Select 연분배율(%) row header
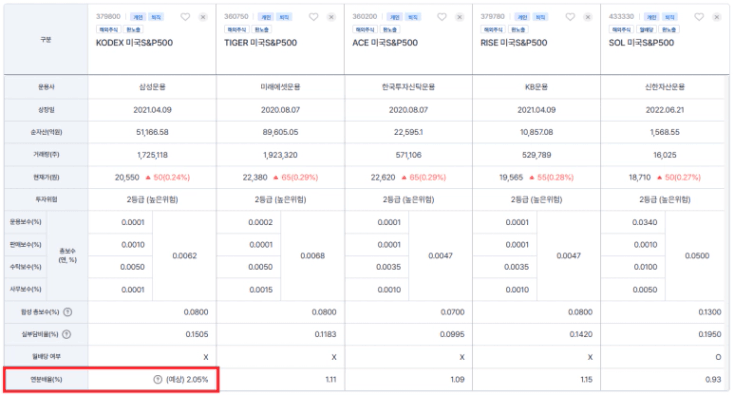 coord(46,380)
